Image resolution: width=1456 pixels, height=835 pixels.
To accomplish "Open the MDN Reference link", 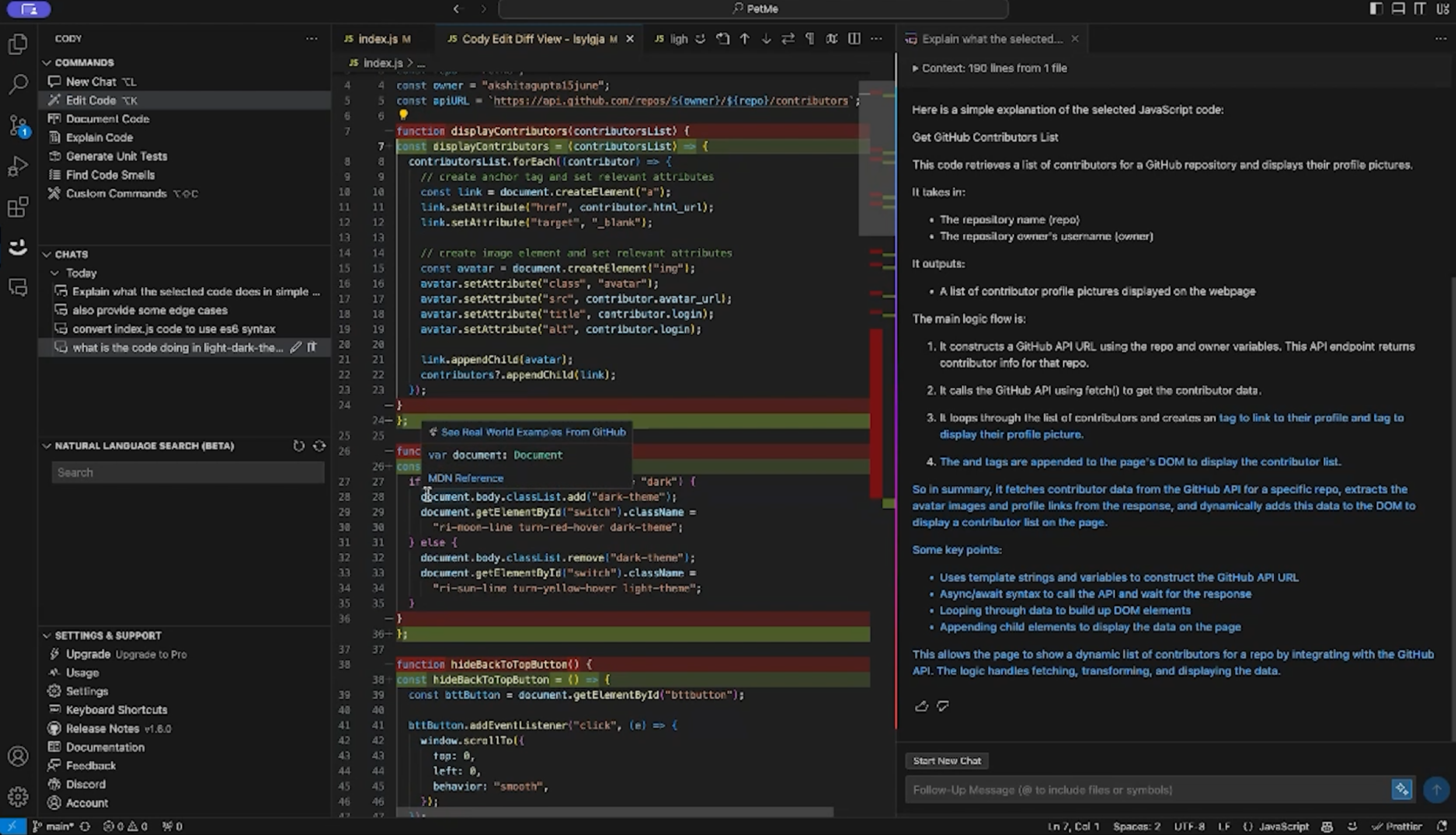I will click(x=465, y=478).
